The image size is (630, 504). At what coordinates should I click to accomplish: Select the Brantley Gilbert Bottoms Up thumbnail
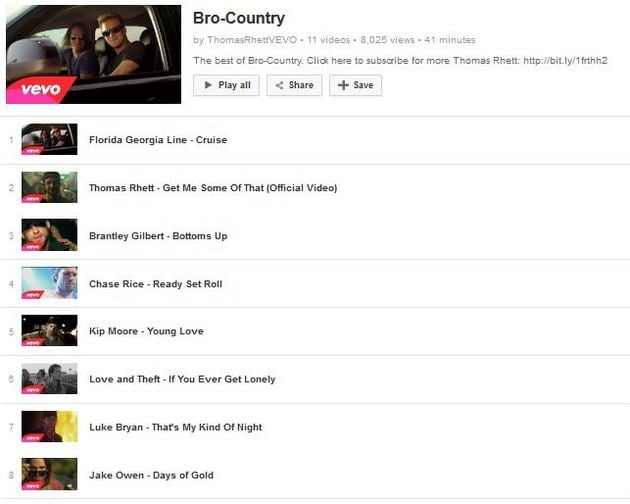[x=49, y=235]
